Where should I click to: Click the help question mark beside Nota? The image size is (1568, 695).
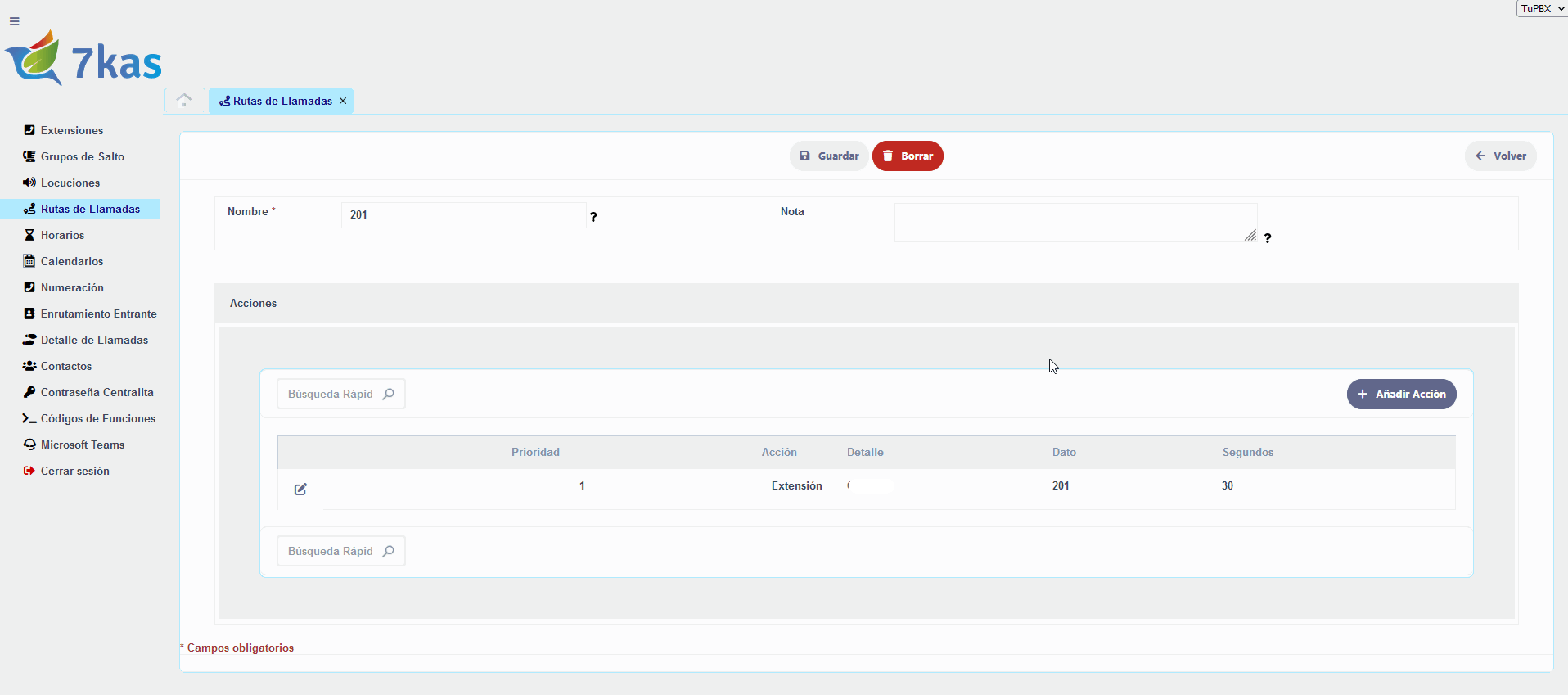(1267, 238)
